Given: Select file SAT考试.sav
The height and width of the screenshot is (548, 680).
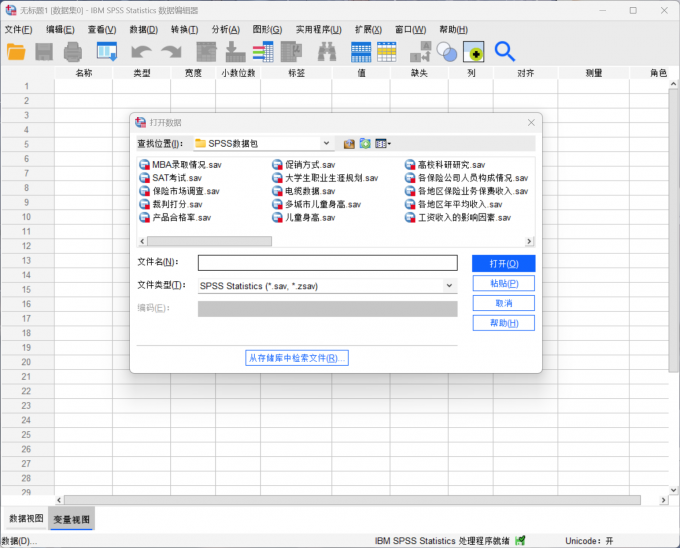Looking at the screenshot, I should (170, 178).
